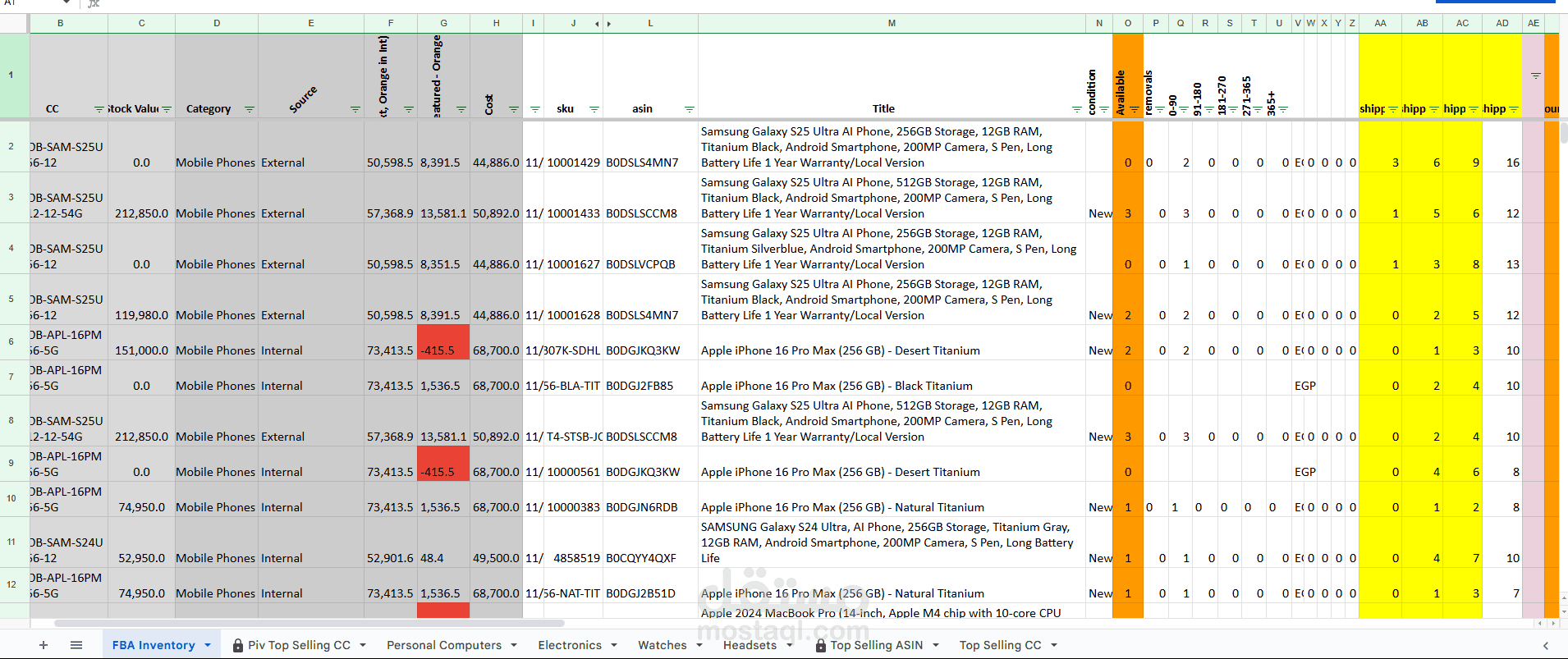Open the Title column filter icon
The image size is (1568, 659).
[x=1077, y=109]
